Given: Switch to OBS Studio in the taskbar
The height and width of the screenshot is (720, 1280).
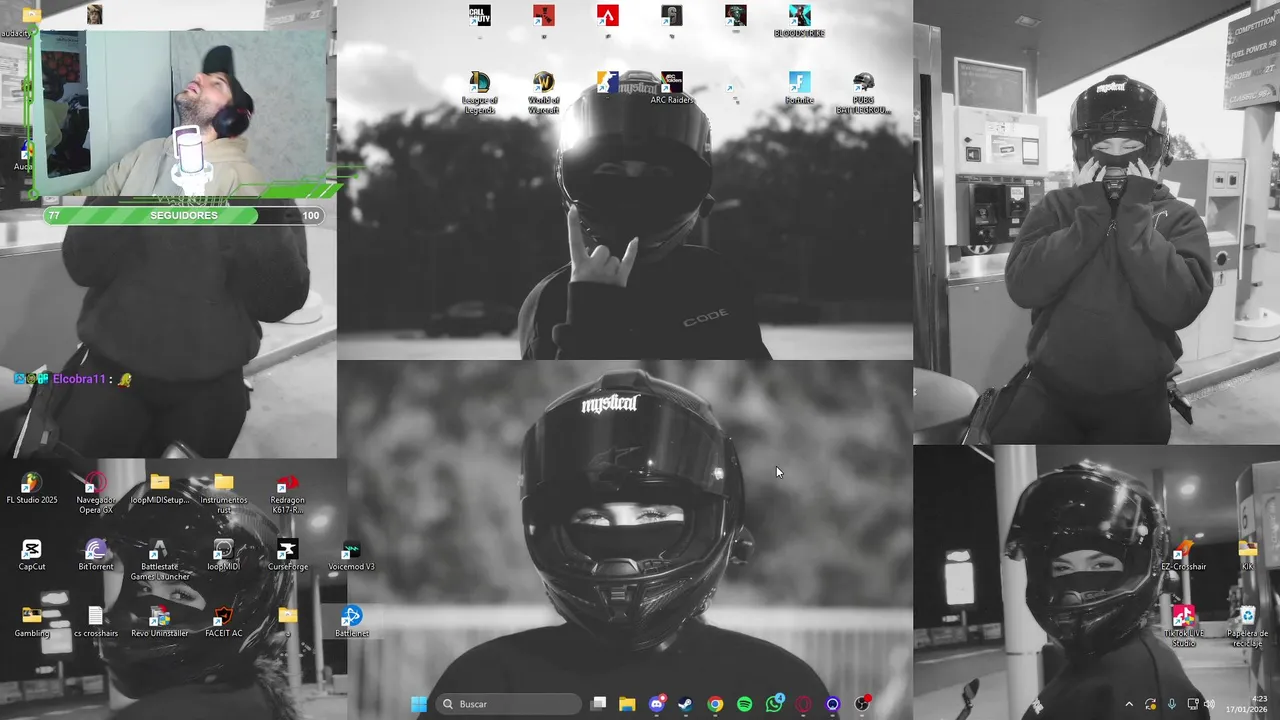Looking at the screenshot, I should (862, 704).
